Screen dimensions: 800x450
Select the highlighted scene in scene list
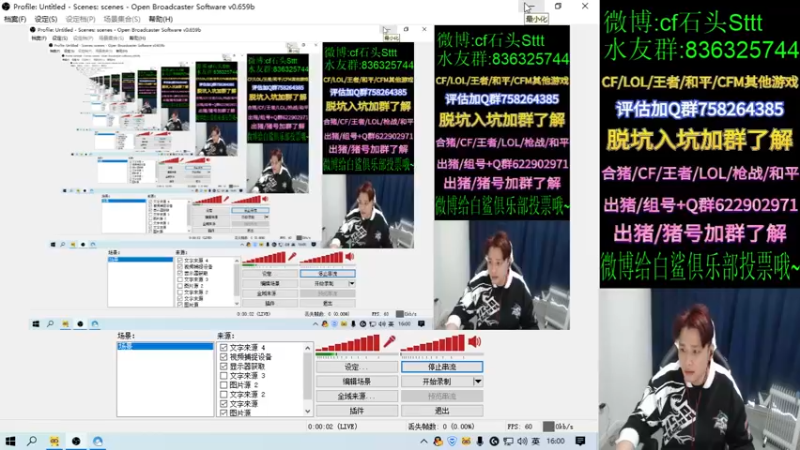[165, 346]
